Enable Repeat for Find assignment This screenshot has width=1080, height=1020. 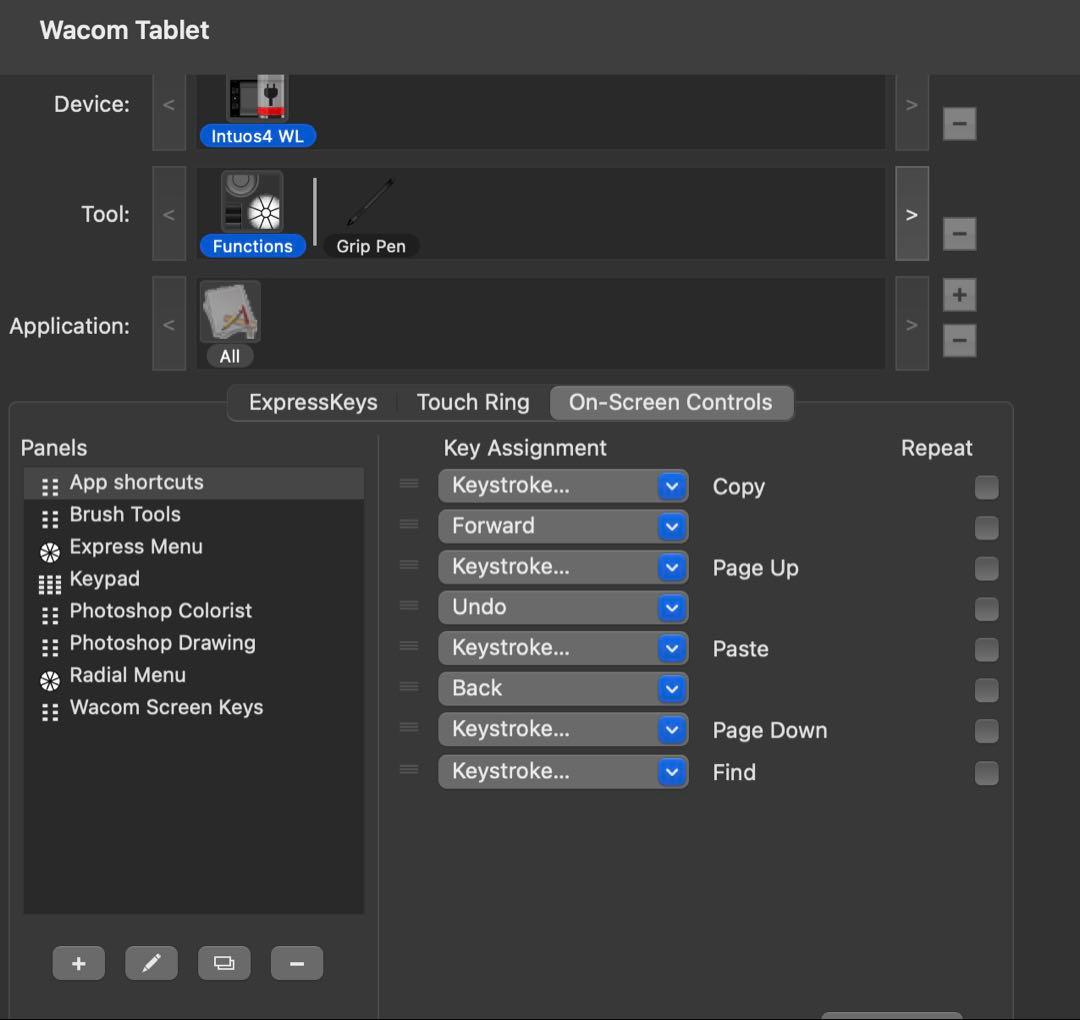(x=986, y=773)
